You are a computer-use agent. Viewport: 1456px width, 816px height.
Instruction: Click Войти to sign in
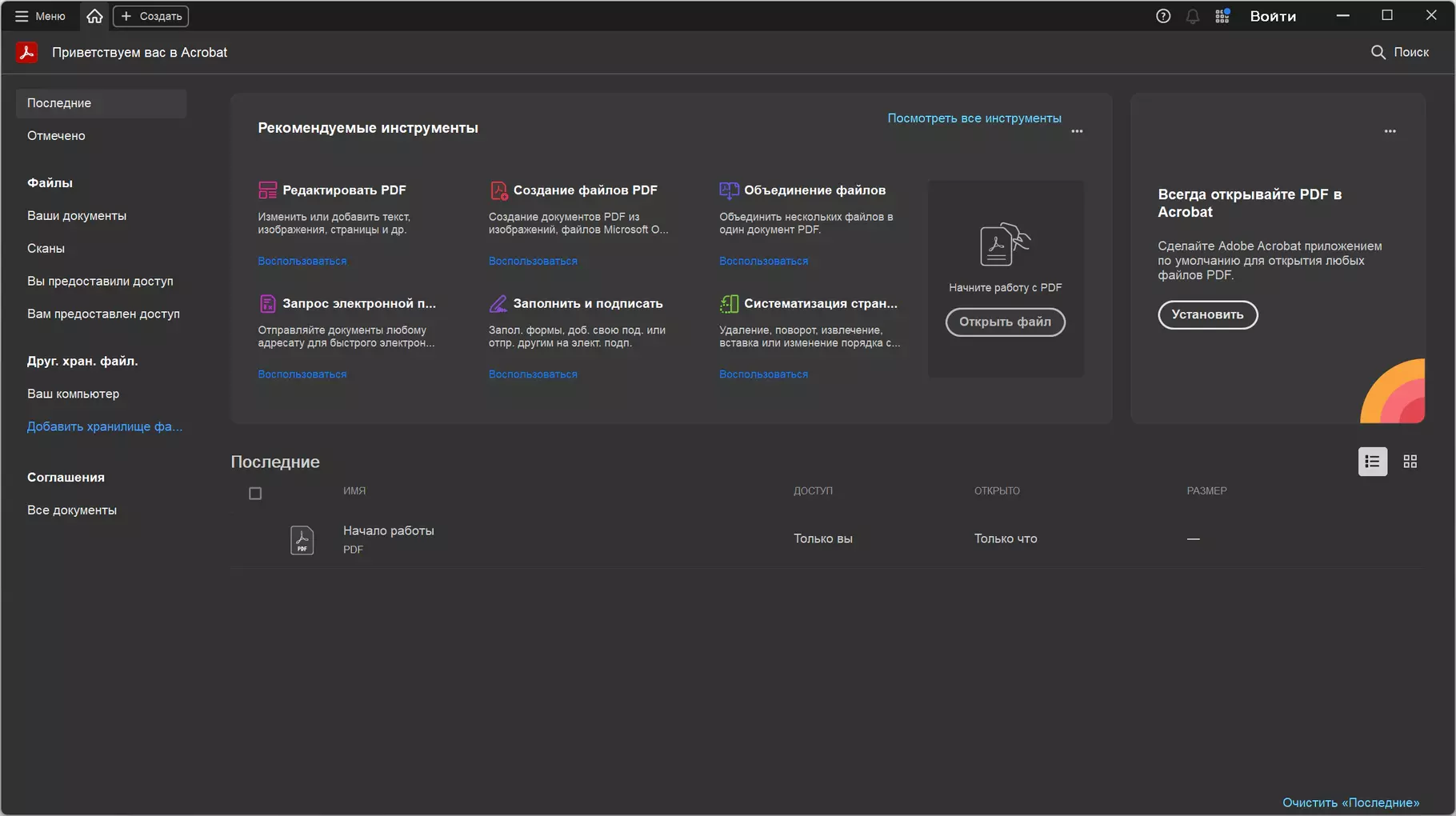[1273, 16]
